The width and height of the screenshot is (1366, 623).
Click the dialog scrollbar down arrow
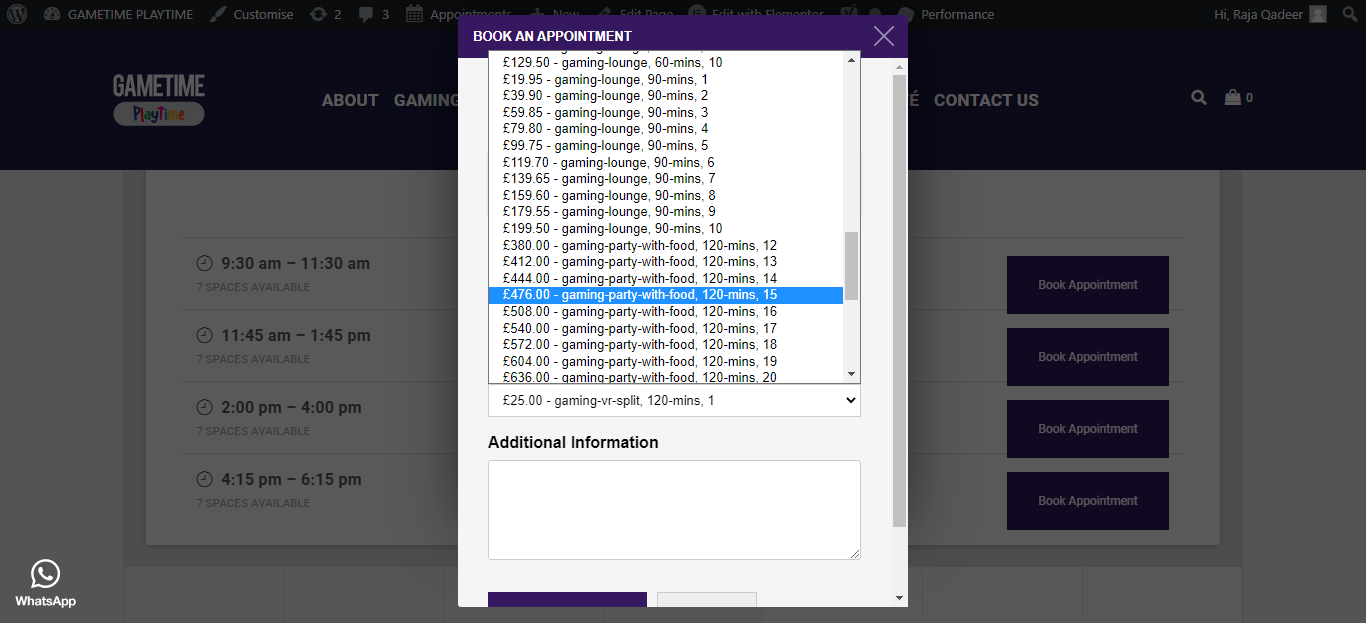click(x=899, y=598)
